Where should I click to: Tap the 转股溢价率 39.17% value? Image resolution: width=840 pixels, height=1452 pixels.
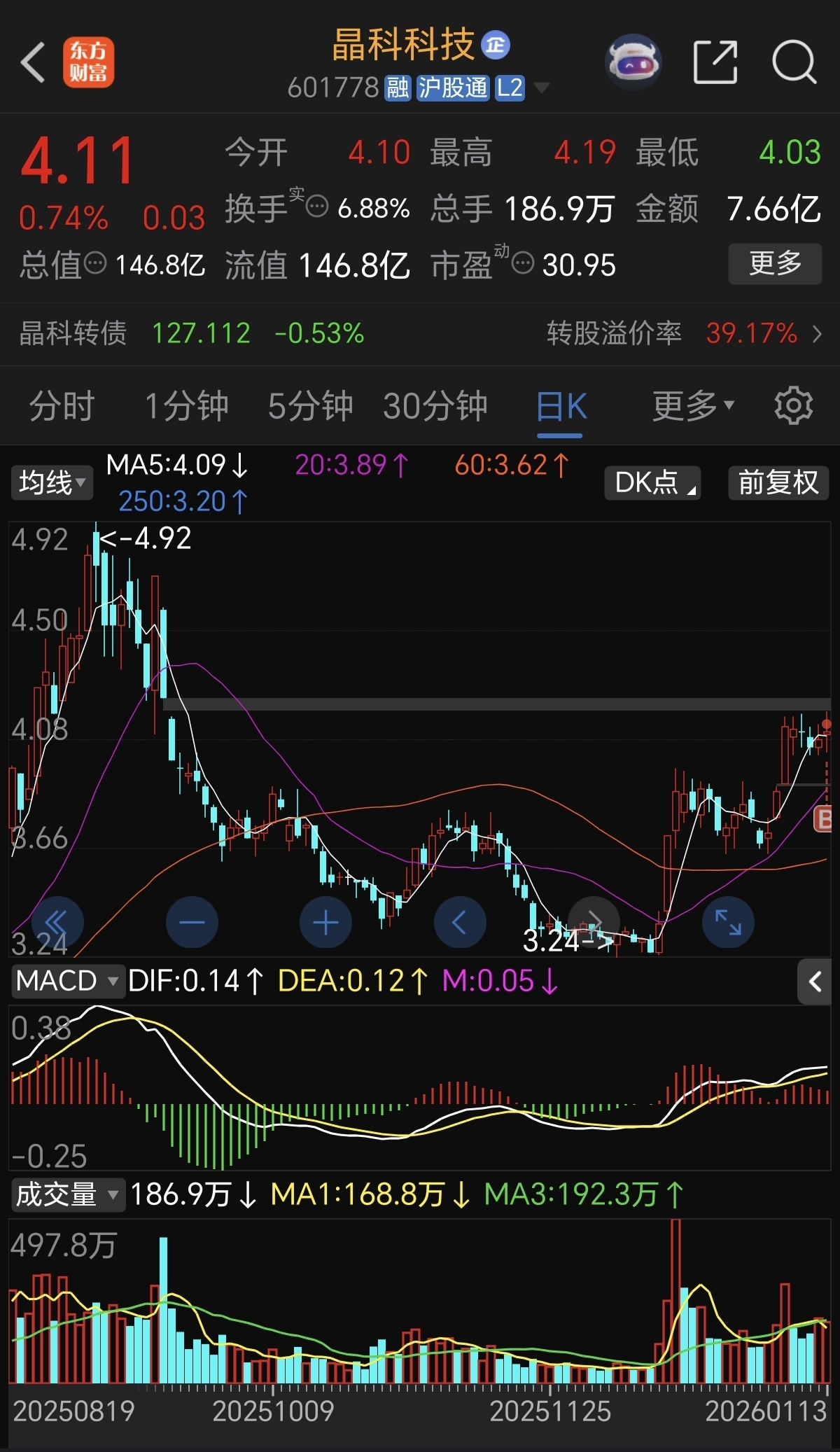click(751, 333)
